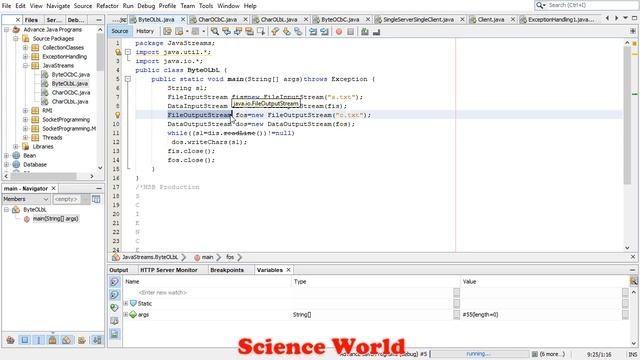Click the main breadcrumb item
The width and height of the screenshot is (640, 360).
click(x=207, y=257)
